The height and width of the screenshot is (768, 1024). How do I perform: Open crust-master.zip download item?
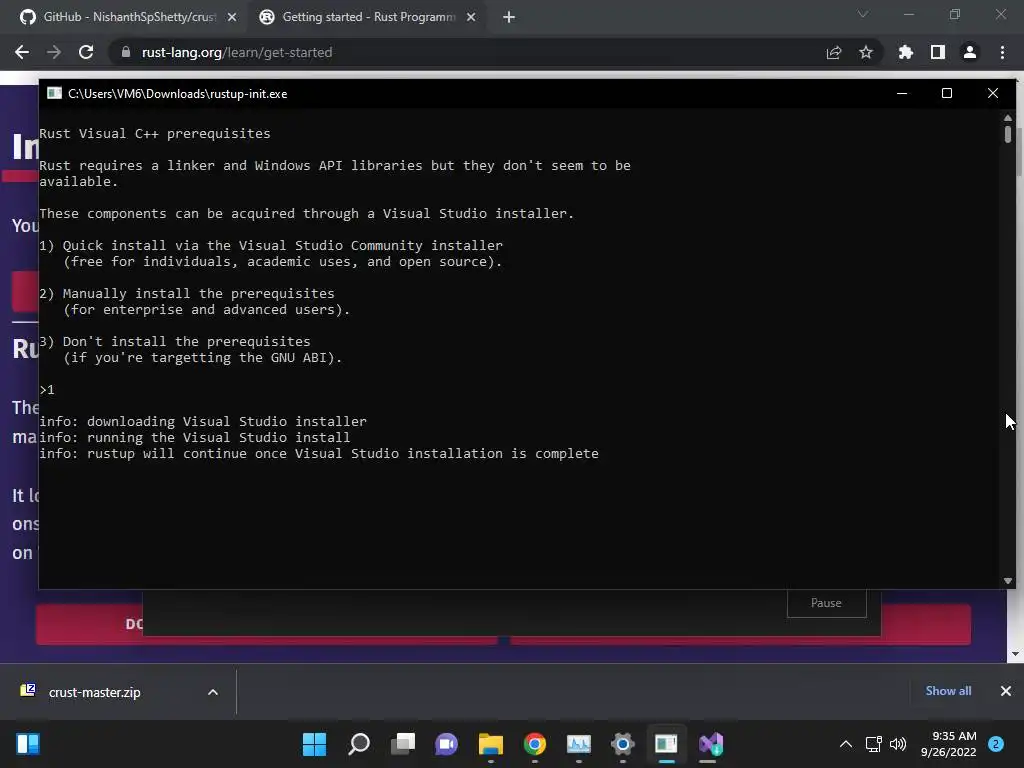coord(95,692)
